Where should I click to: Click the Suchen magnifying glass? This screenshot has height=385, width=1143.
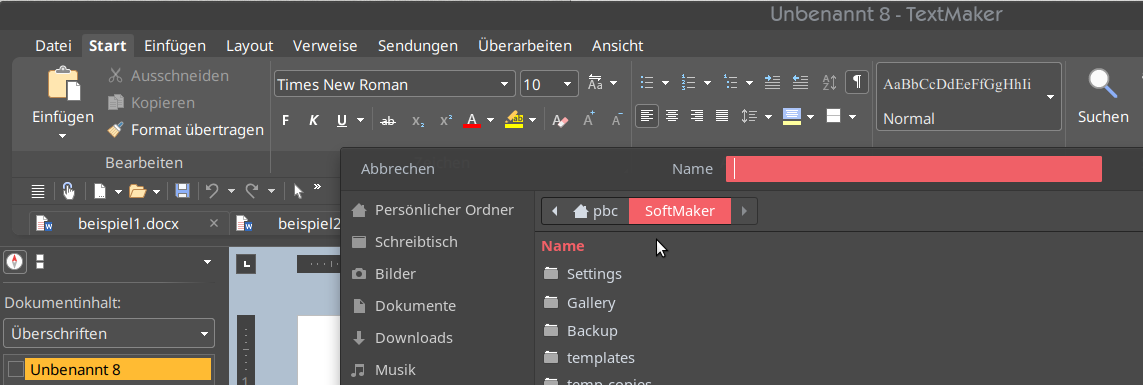(1103, 85)
